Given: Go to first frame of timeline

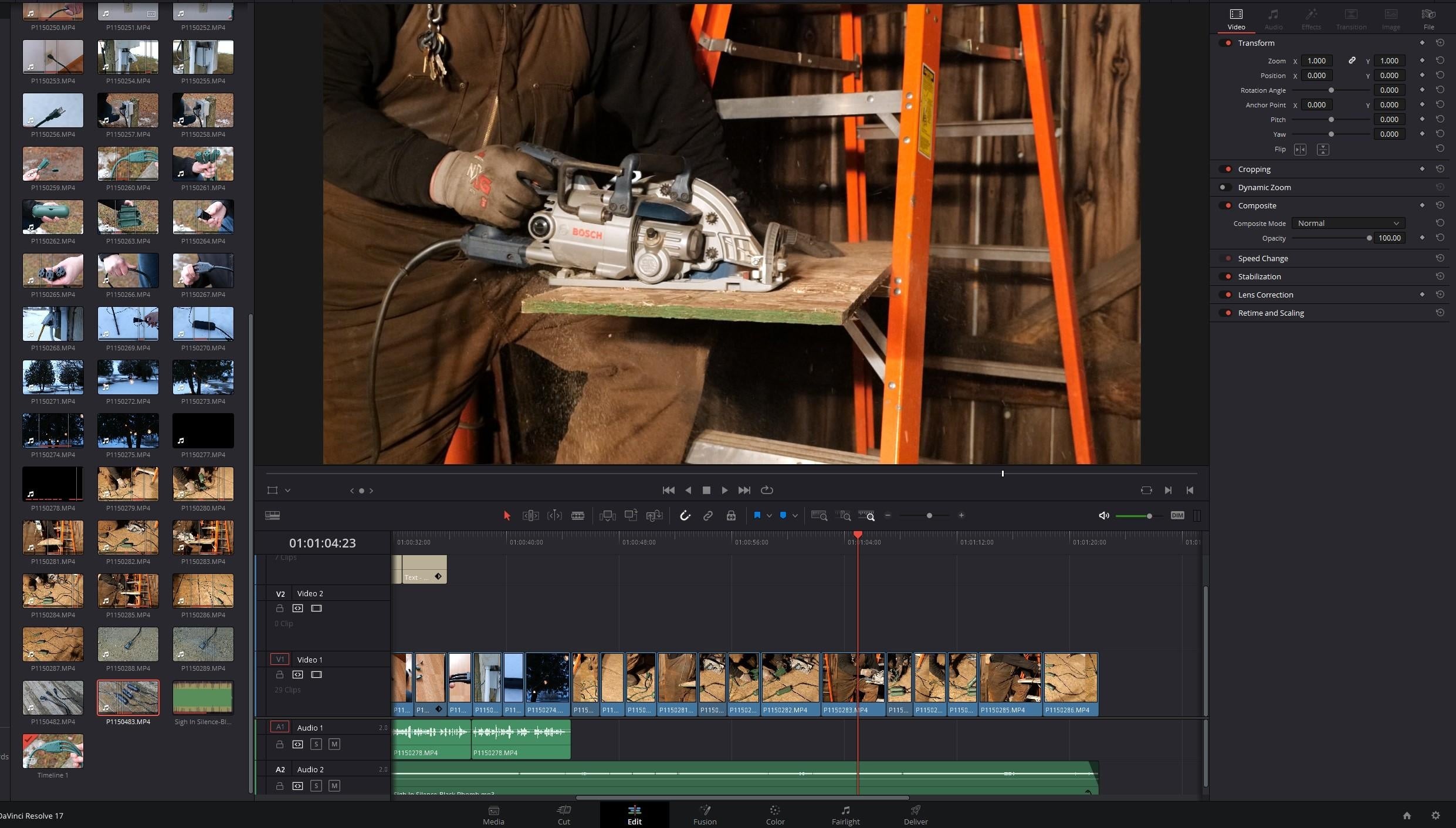Looking at the screenshot, I should pyautogui.click(x=668, y=490).
